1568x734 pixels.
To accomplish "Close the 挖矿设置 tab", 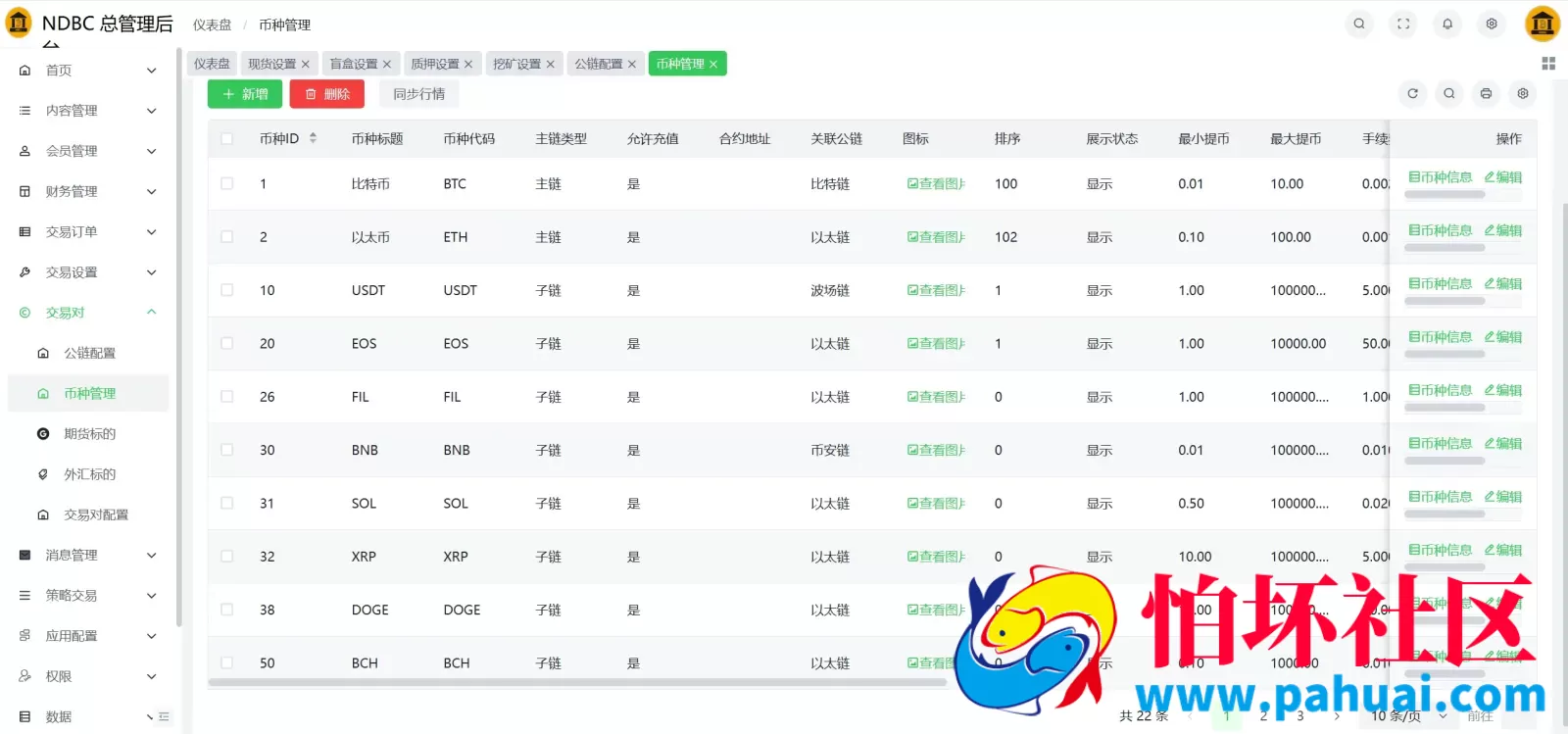I will (551, 65).
